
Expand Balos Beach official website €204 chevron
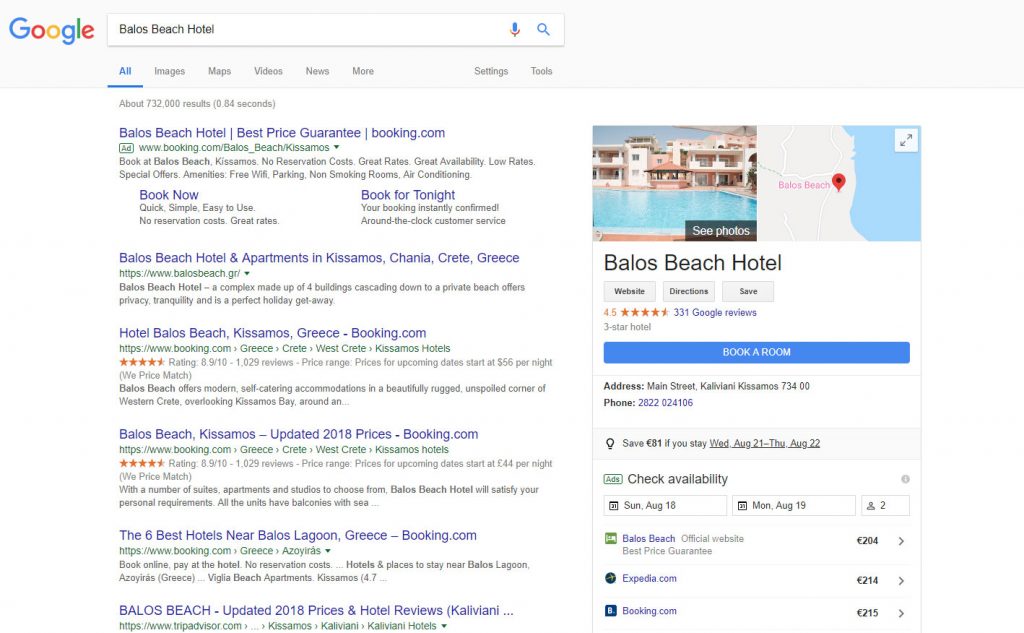click(901, 541)
